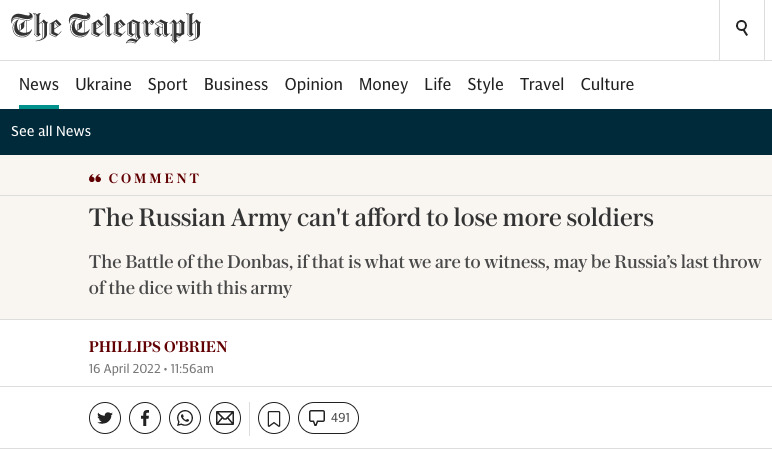Open the Money section
The image size is (772, 452).
(383, 84)
